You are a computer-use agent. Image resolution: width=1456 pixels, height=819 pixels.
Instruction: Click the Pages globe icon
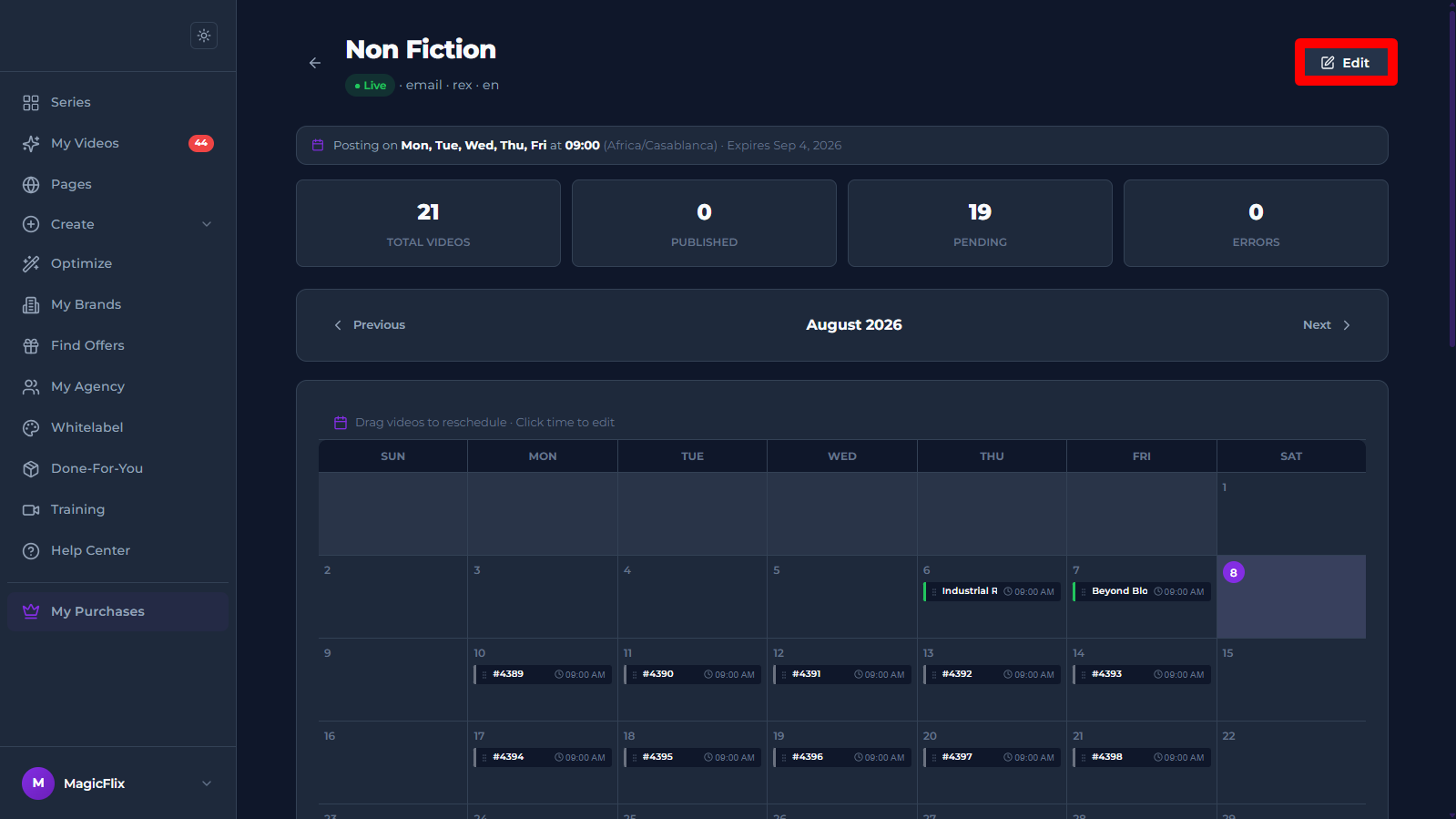[31, 185]
